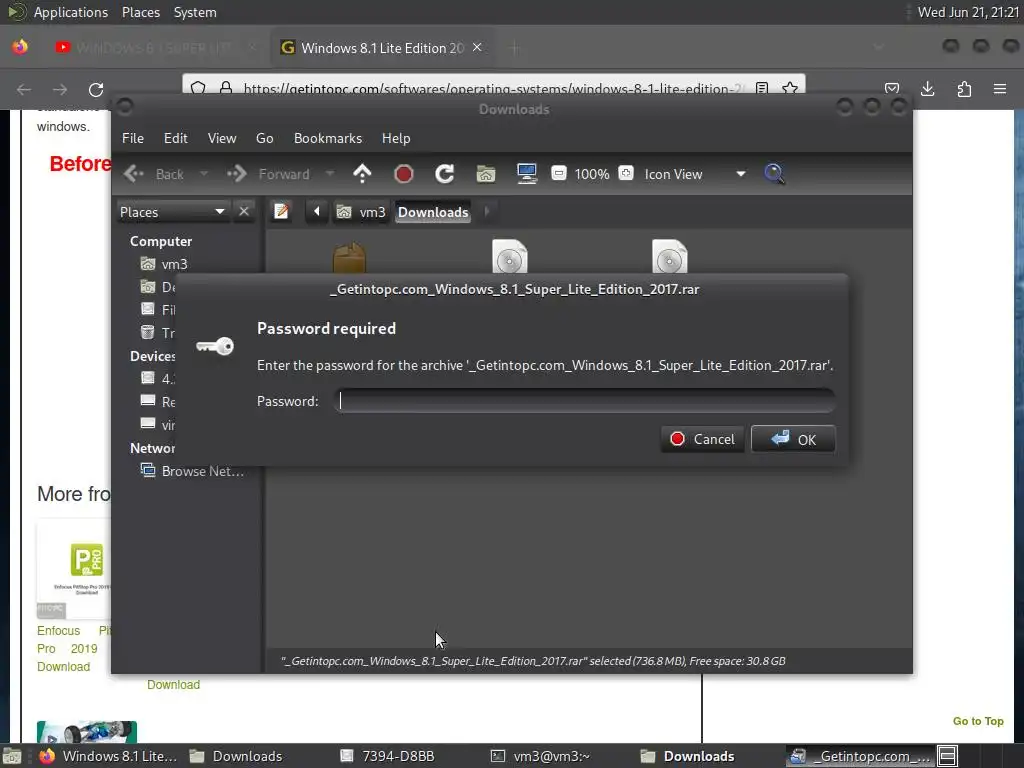Screen dimensions: 1024x768
Task: Select vm3 in Places sidebar
Action: pyautogui.click(x=165, y=264)
